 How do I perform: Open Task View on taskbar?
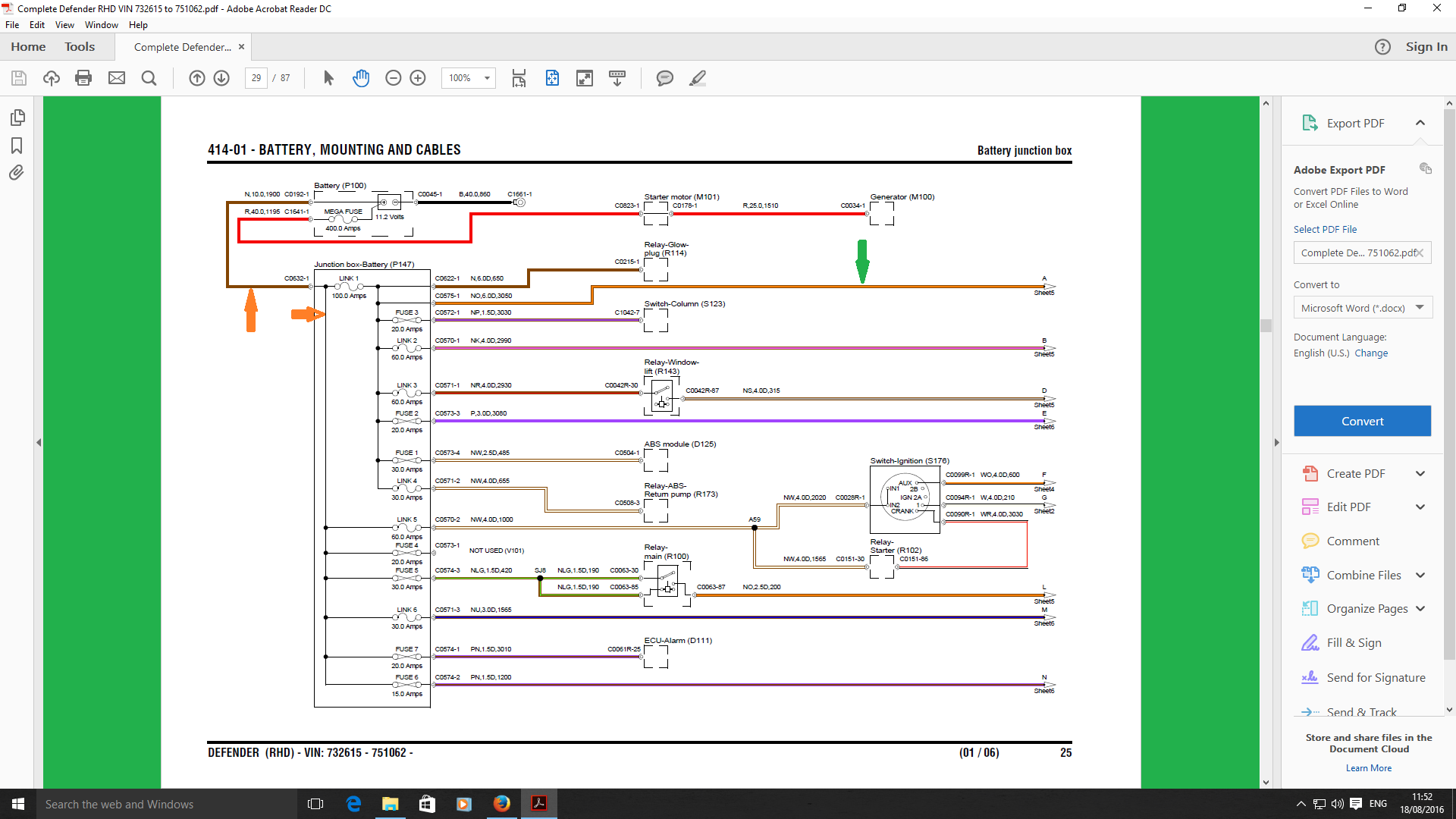coord(315,804)
